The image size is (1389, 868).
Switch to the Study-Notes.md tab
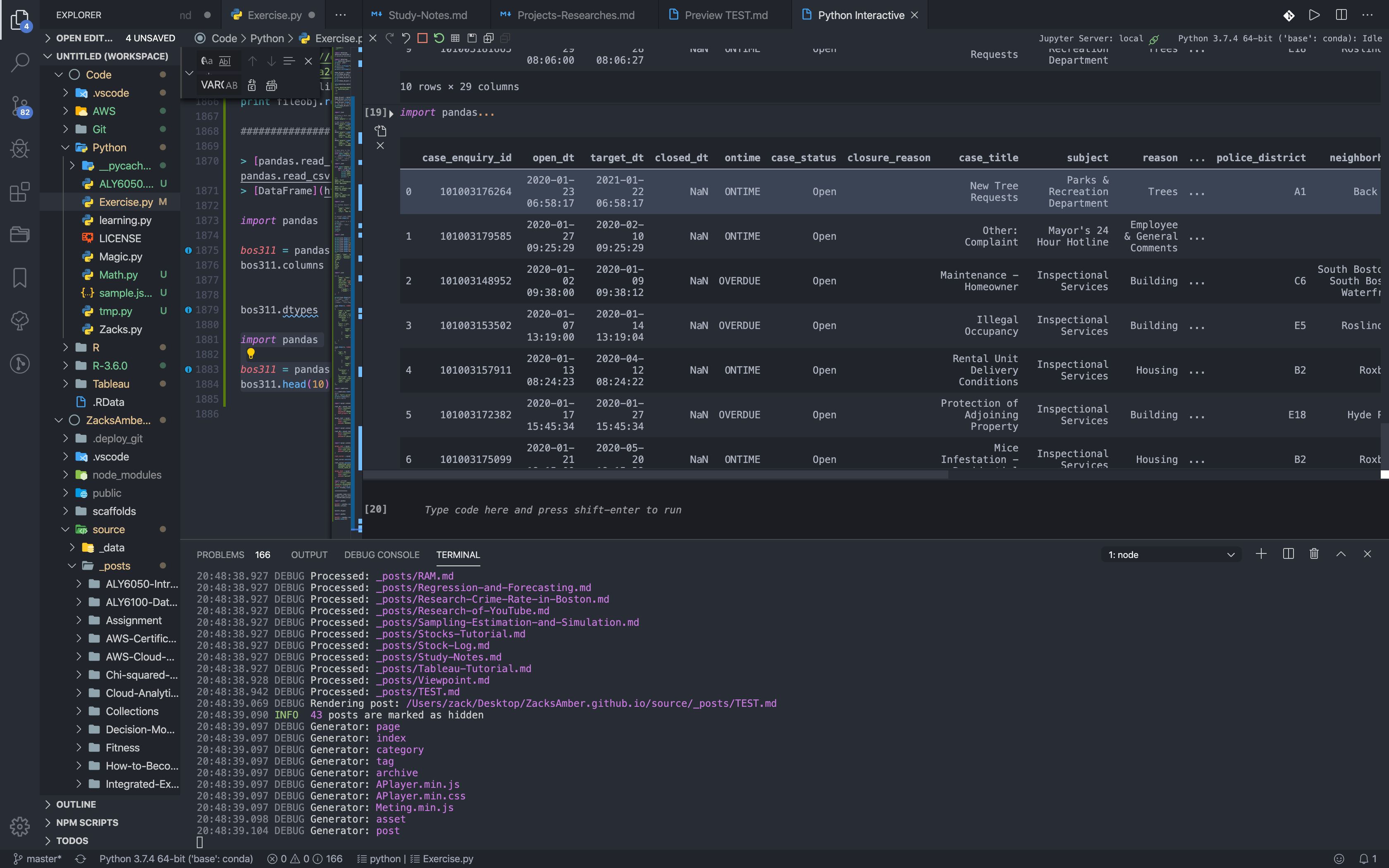[x=427, y=15]
